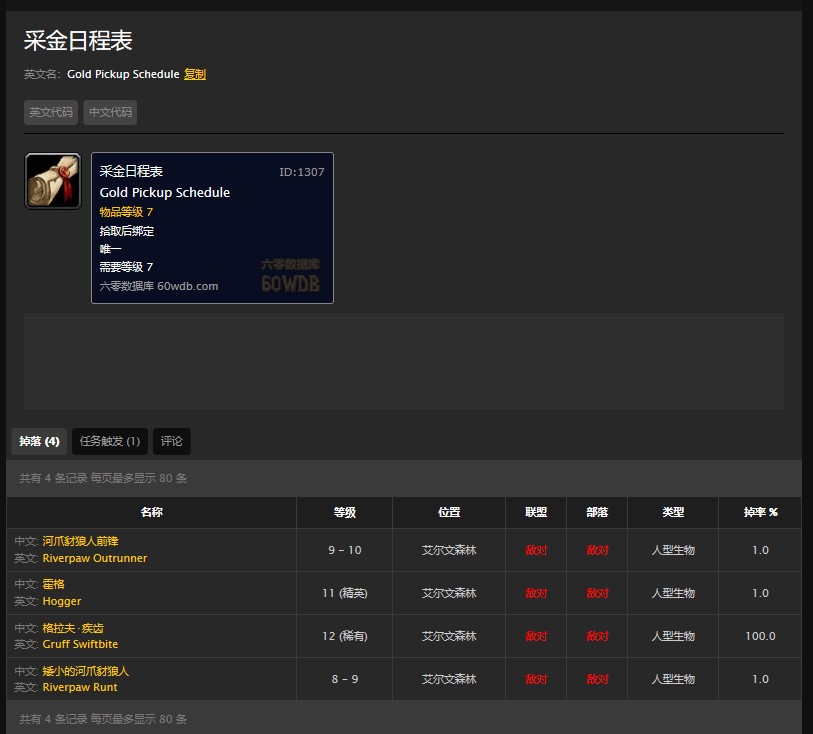Open the 霍格 creature link
The image size is (813, 734).
54,584
